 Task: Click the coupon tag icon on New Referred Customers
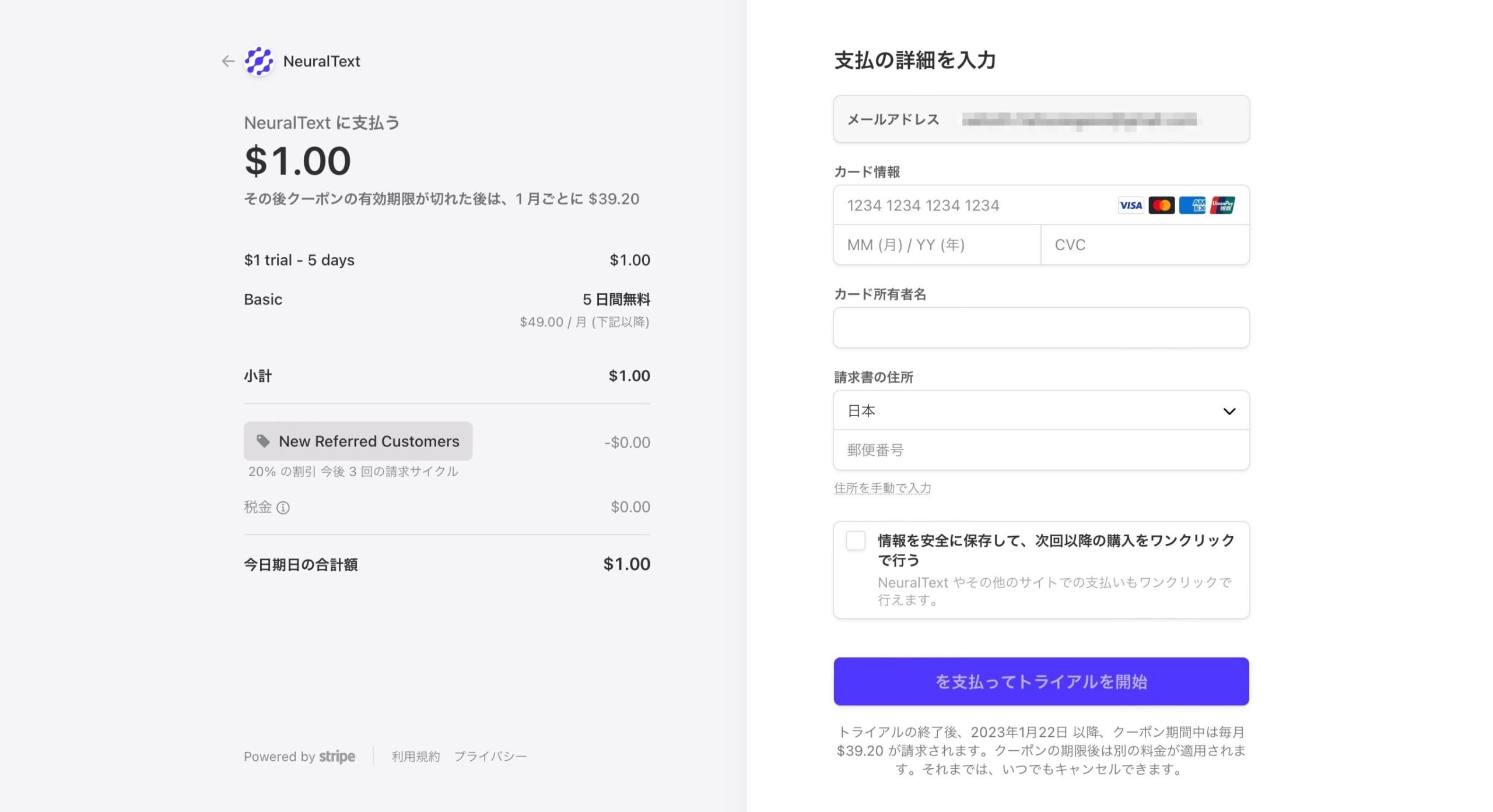click(264, 441)
